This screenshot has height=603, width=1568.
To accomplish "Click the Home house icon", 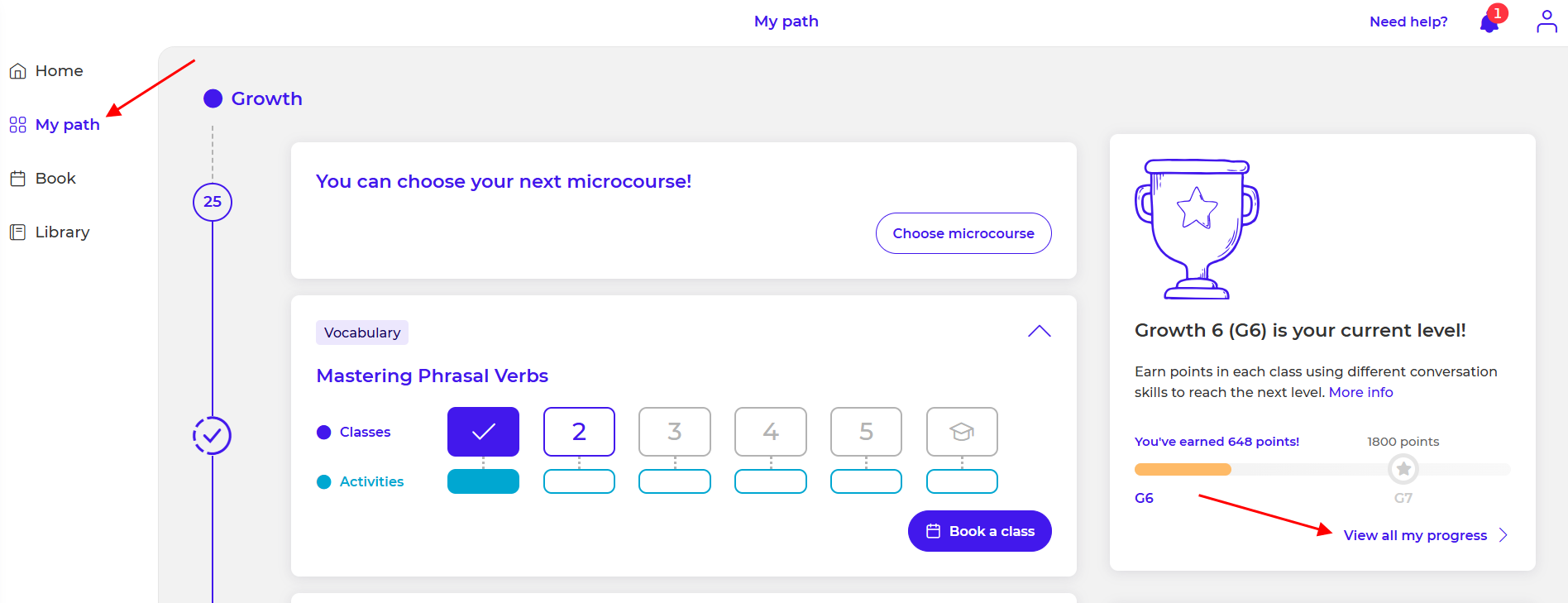I will pos(18,71).
